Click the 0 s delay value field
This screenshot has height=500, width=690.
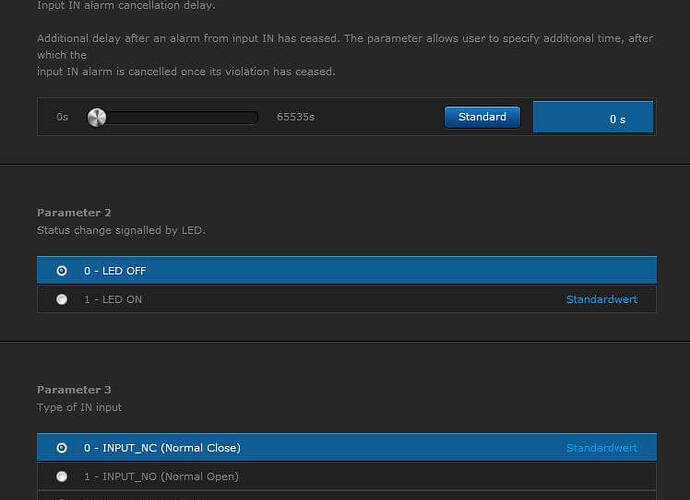point(593,118)
